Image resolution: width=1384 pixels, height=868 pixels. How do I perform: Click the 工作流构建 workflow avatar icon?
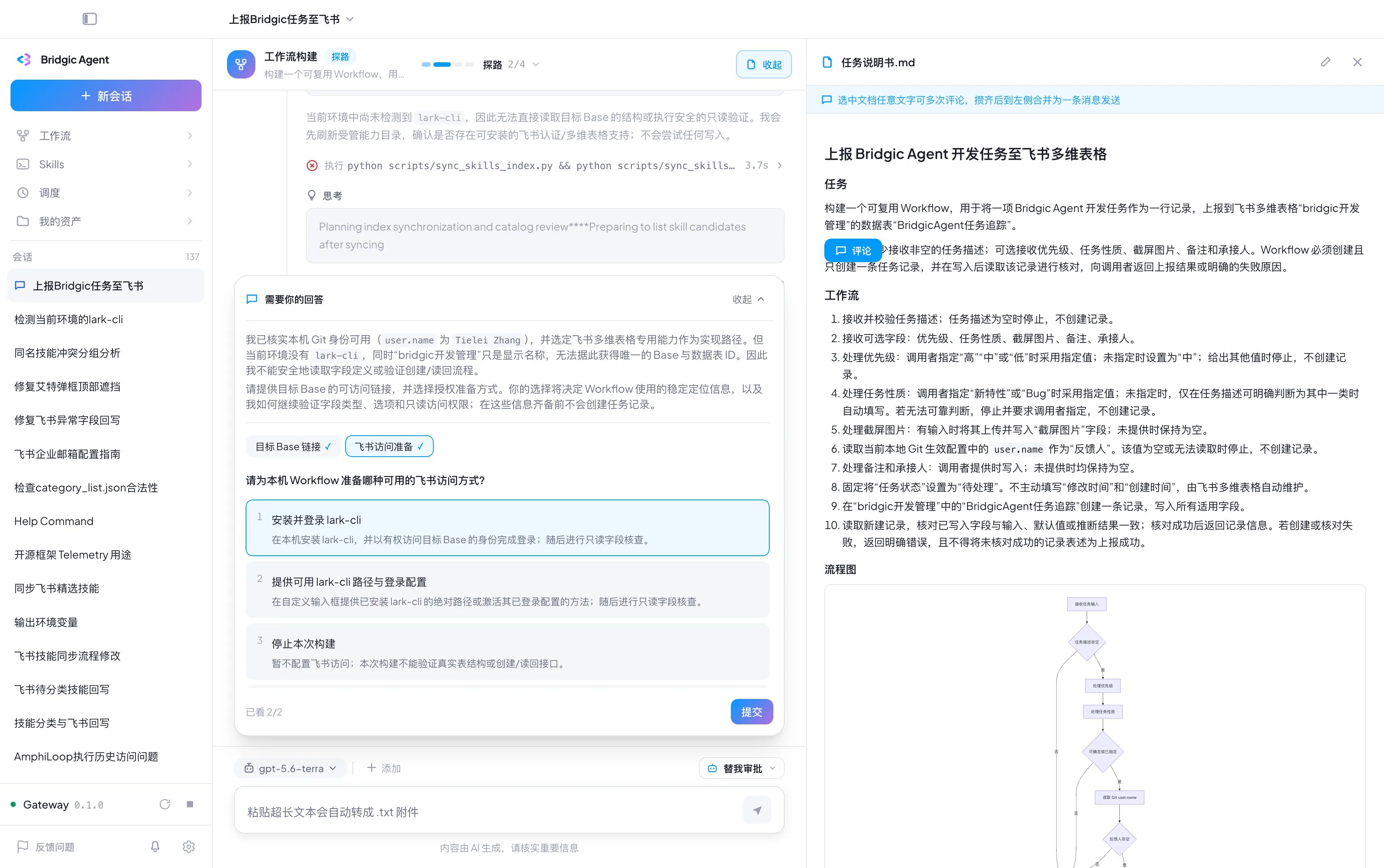coord(241,64)
